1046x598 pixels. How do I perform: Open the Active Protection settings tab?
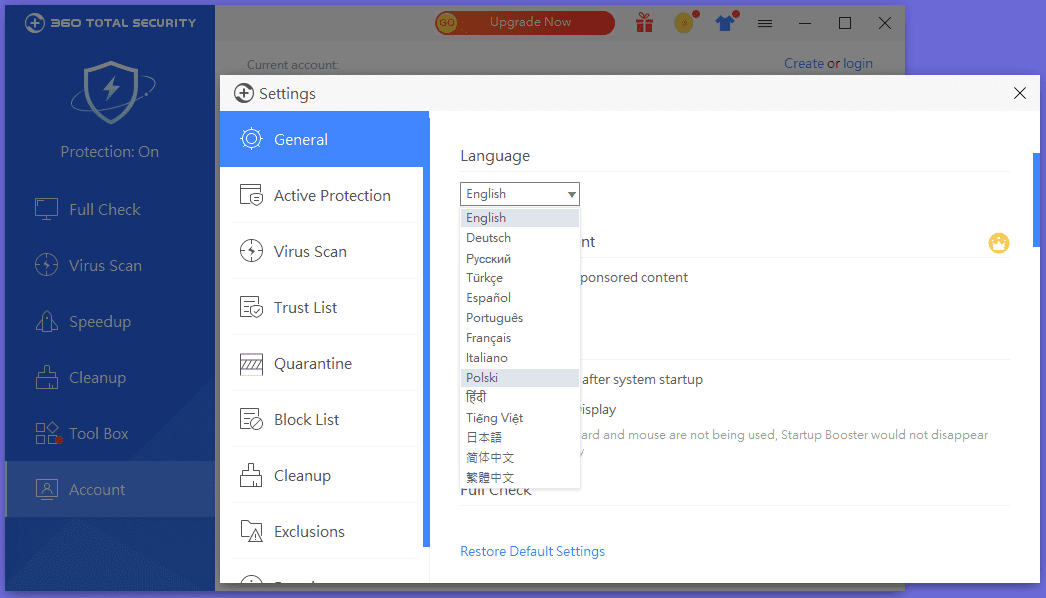[324, 195]
